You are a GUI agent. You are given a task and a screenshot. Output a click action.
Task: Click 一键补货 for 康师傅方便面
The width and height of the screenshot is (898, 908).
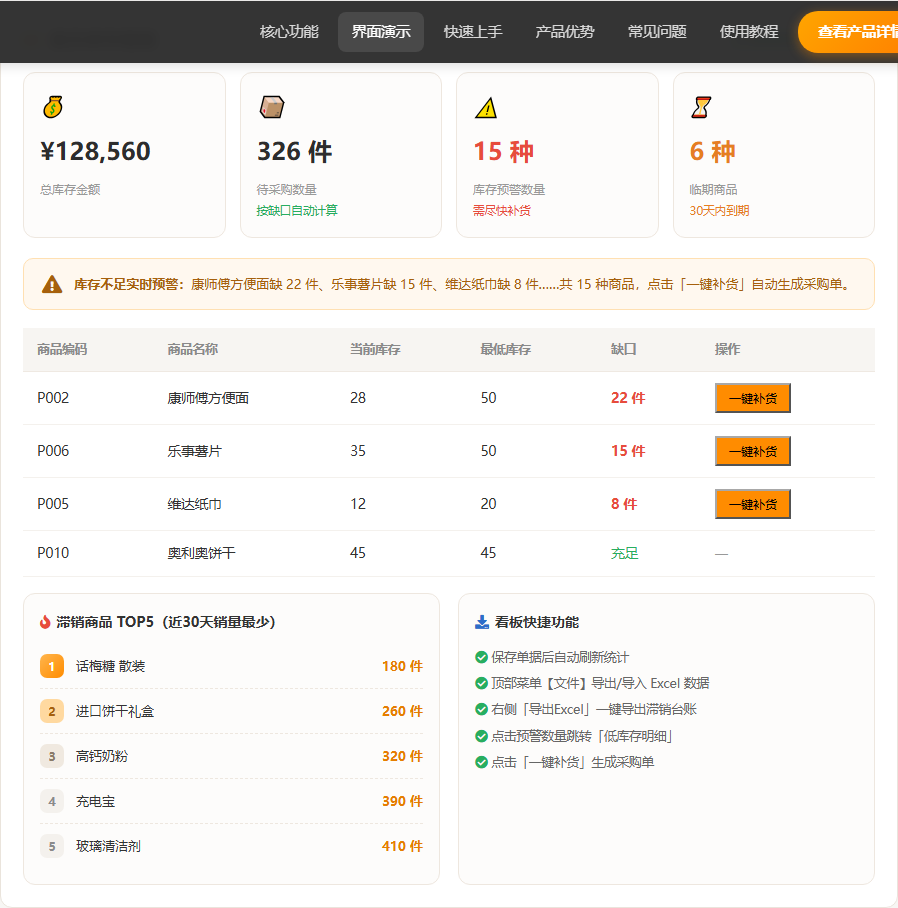point(753,398)
